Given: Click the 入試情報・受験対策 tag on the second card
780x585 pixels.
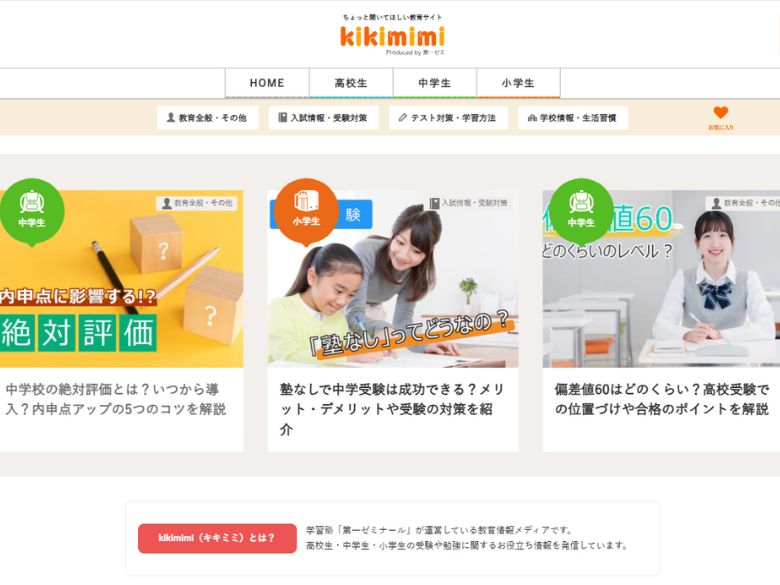Looking at the screenshot, I should [468, 203].
